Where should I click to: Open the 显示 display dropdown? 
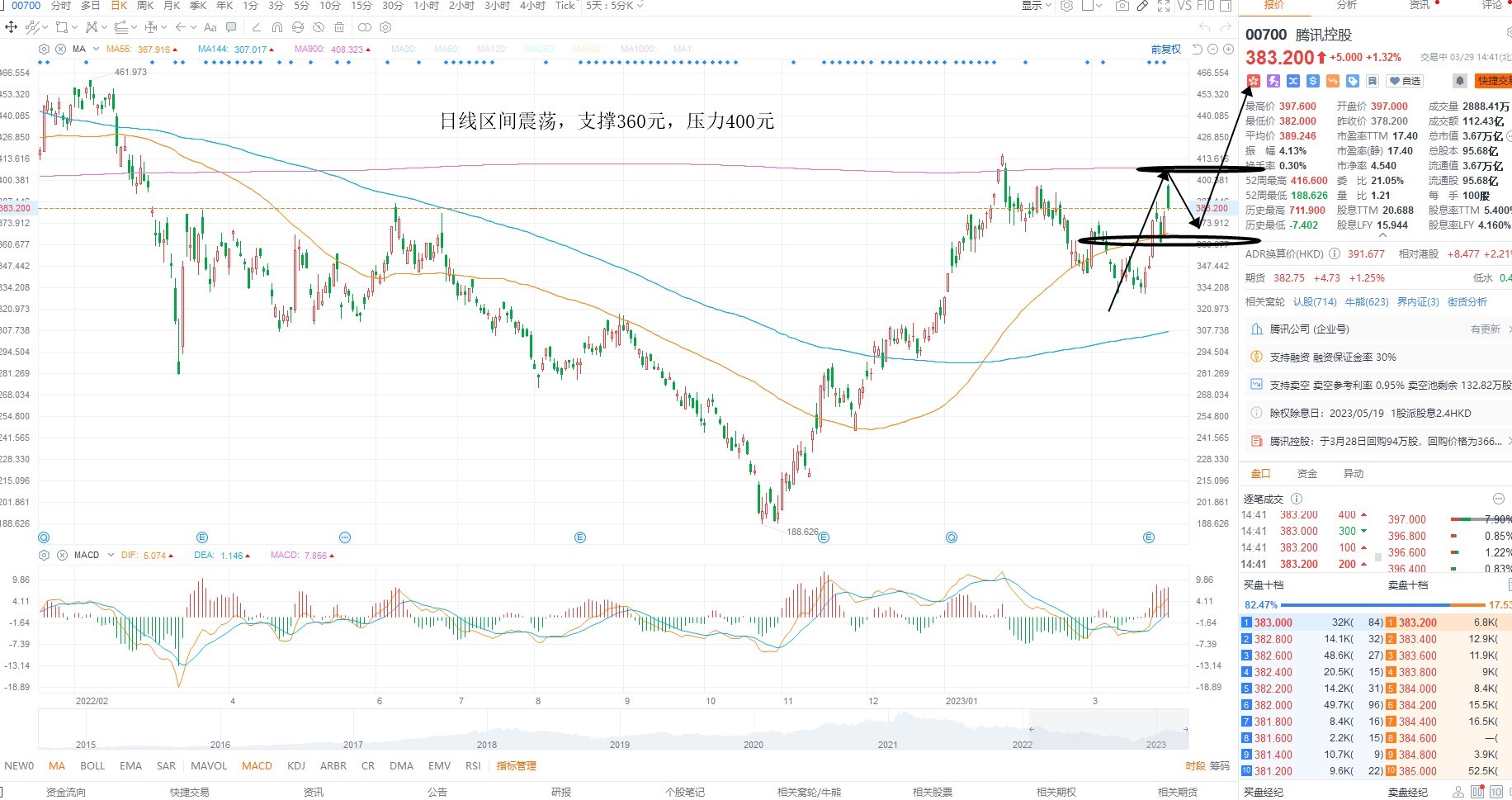pos(1037,6)
